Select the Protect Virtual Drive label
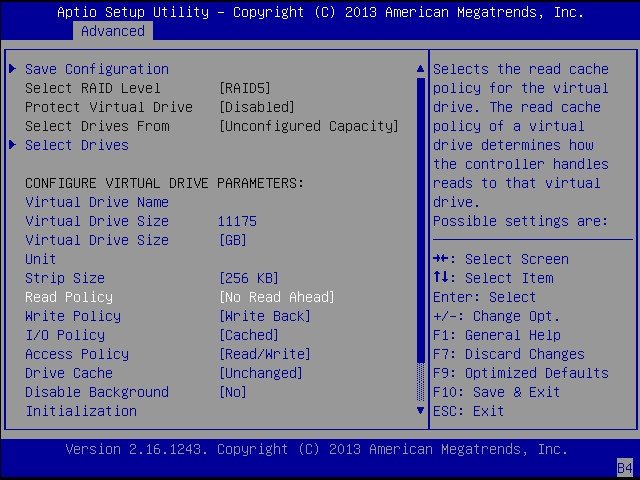Screen dimensions: 640x480 point(109,107)
